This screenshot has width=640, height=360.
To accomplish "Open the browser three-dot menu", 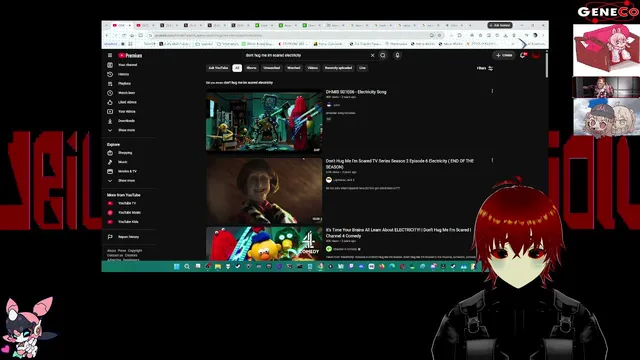I will (x=543, y=36).
